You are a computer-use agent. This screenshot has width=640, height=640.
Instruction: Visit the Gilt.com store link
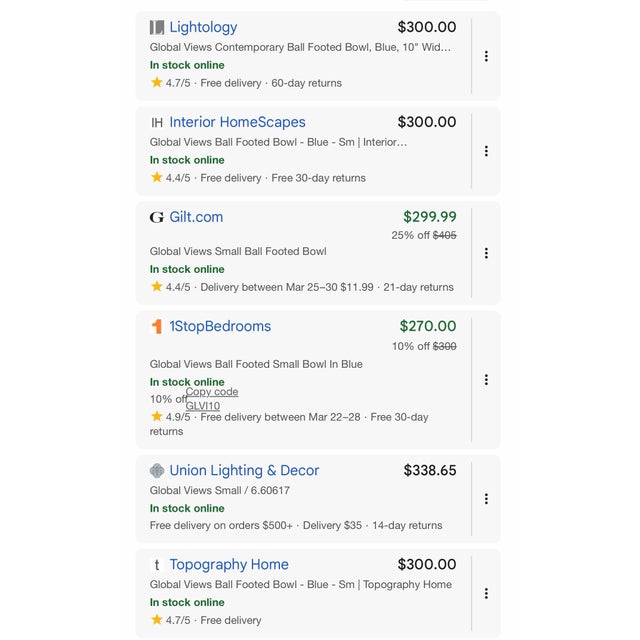[x=196, y=217]
